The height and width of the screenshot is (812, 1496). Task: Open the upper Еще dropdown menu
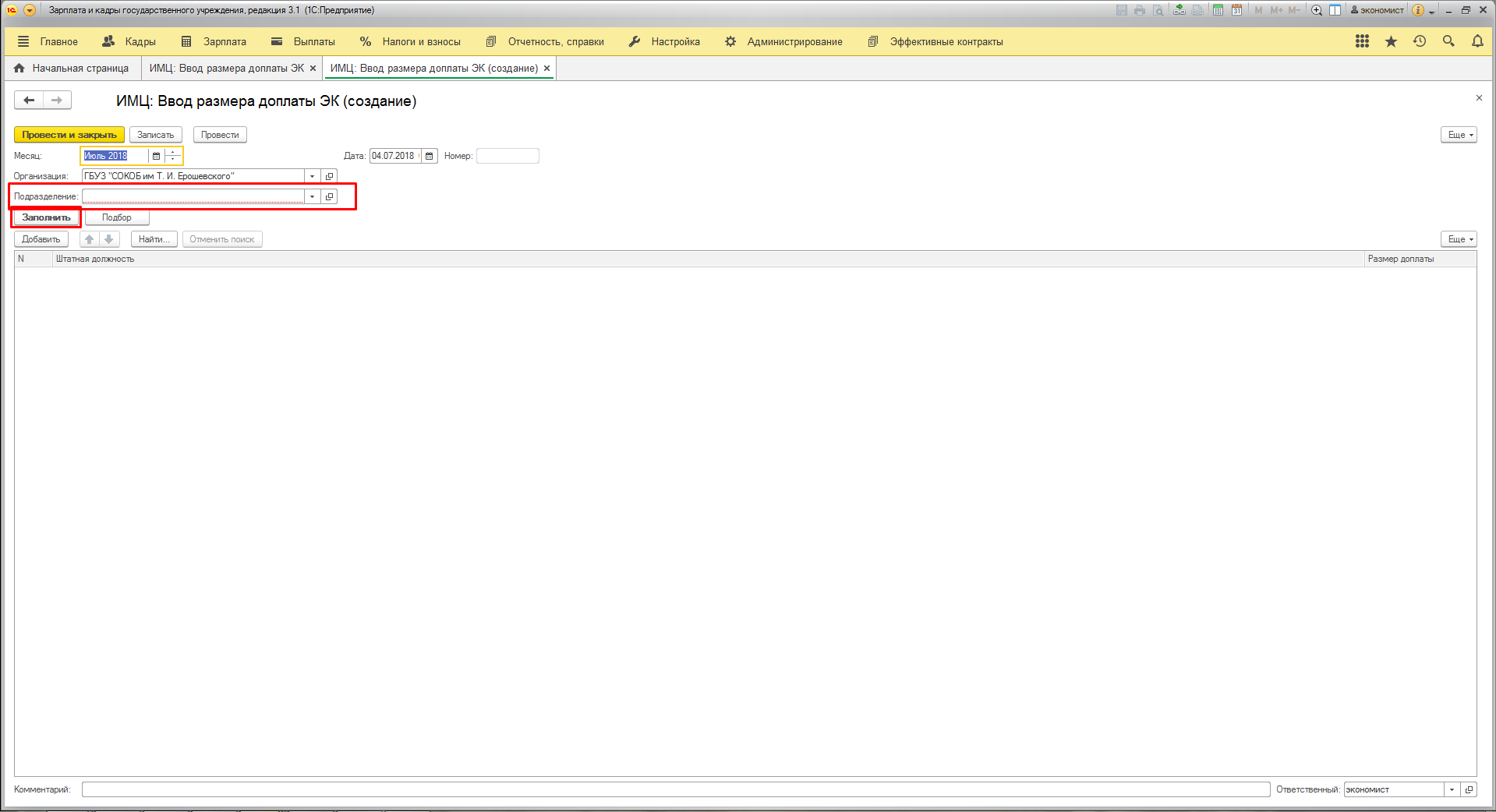tap(1459, 135)
